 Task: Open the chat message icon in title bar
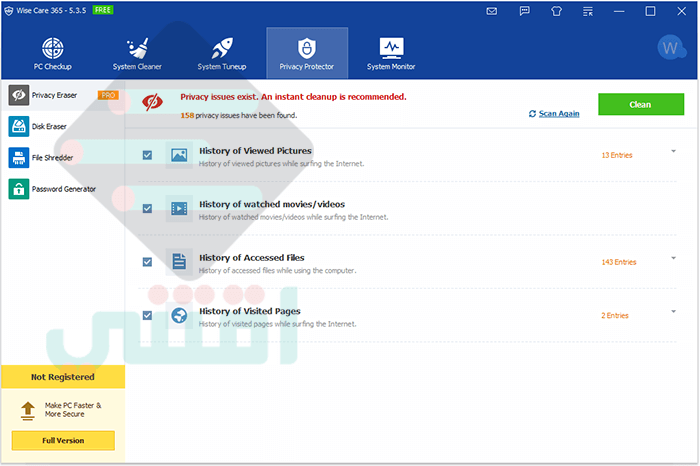(x=525, y=11)
